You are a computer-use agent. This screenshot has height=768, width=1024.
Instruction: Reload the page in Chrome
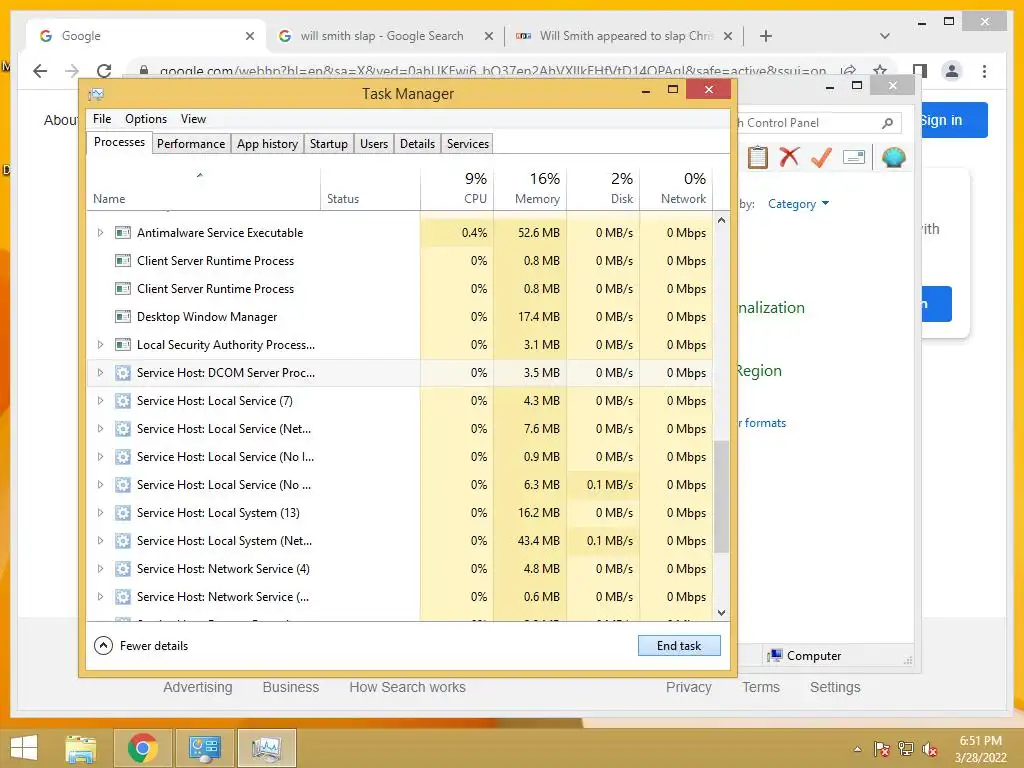pos(104,71)
